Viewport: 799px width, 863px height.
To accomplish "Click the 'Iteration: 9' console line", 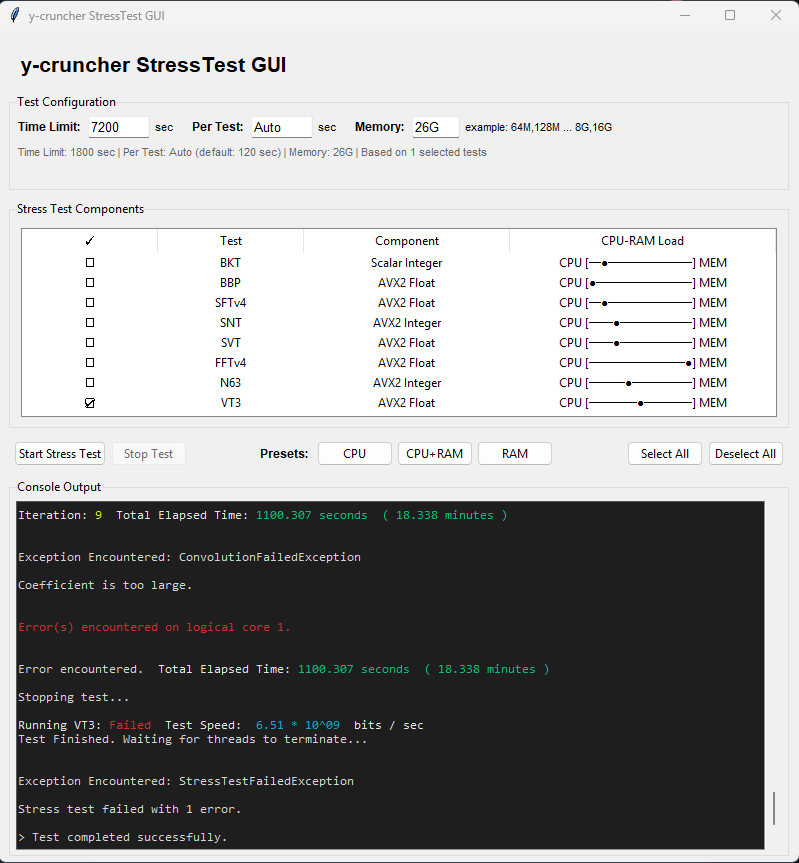I will (262, 515).
